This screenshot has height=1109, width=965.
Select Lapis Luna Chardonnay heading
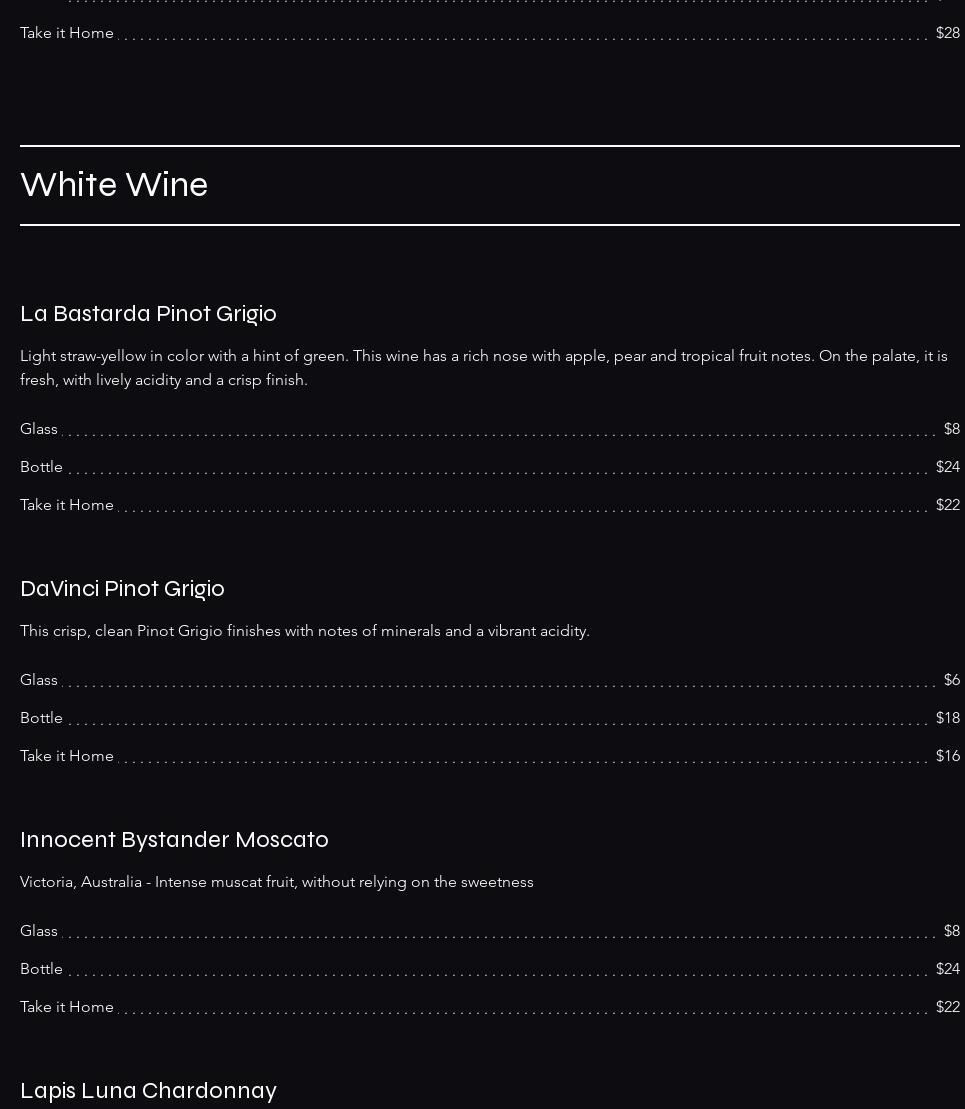click(148, 1091)
